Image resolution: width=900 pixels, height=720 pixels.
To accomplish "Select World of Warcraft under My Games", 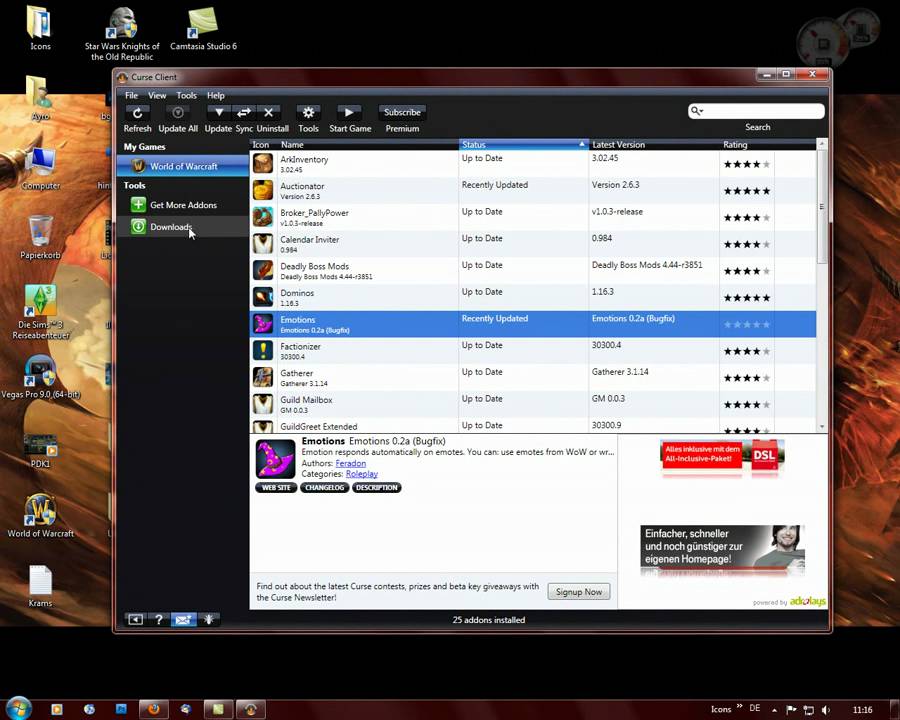I will 183,166.
